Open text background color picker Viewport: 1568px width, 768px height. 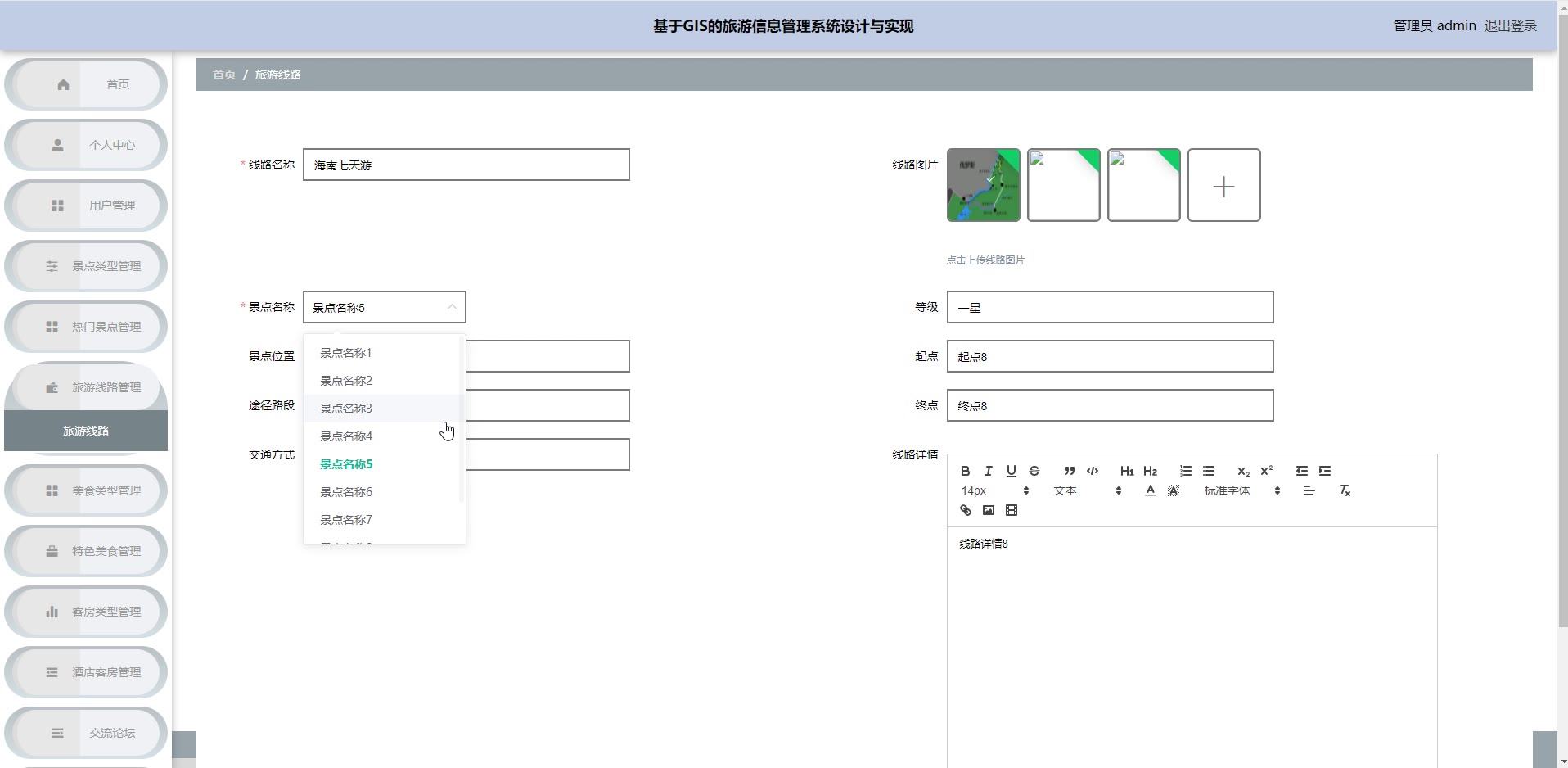tap(1173, 490)
